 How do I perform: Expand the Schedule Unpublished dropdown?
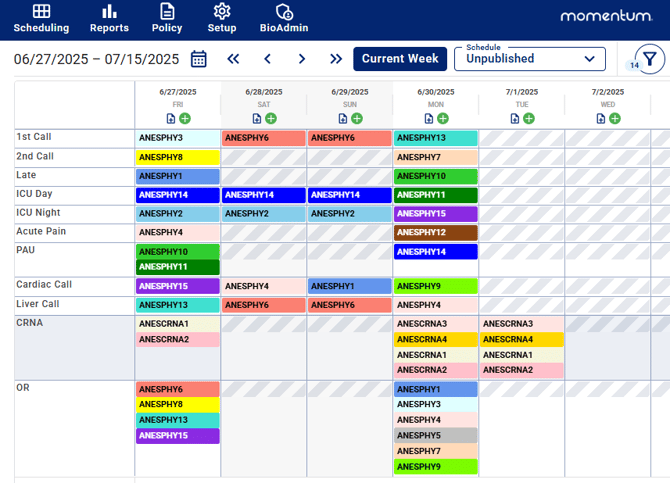pyautogui.click(x=530, y=59)
